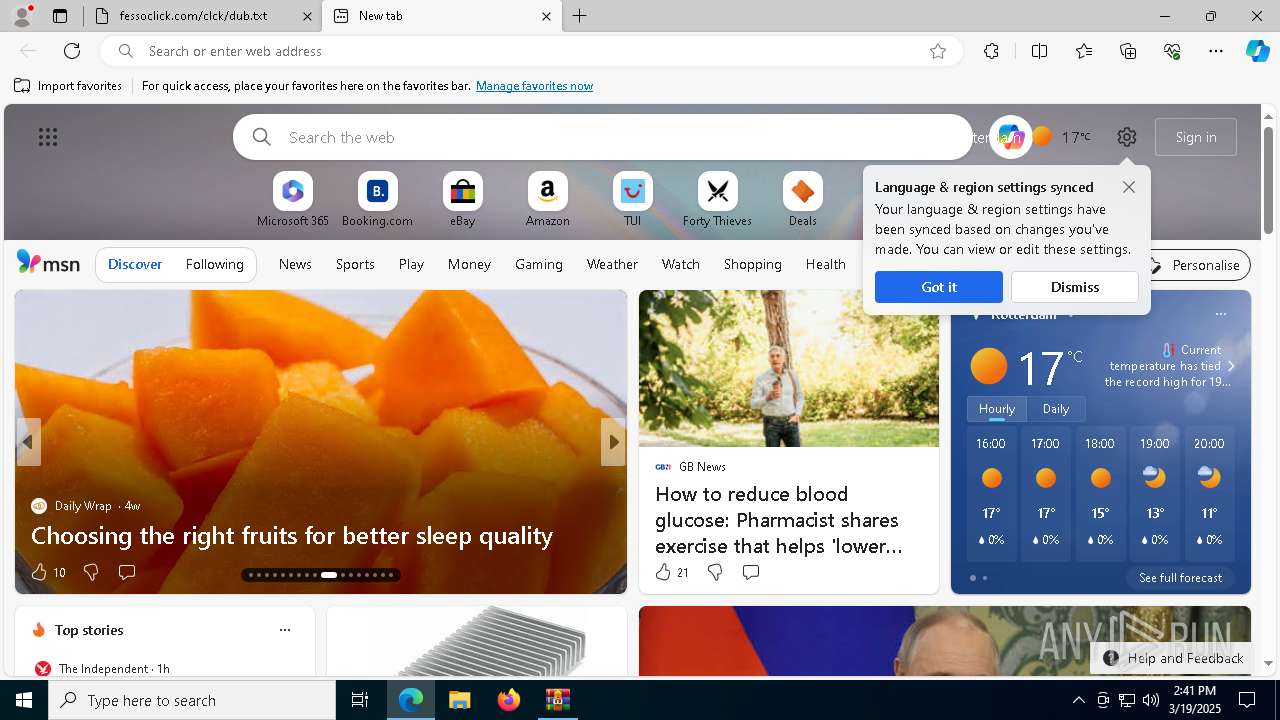Focus the browser address bar
1280x720 pixels.
[530, 51]
